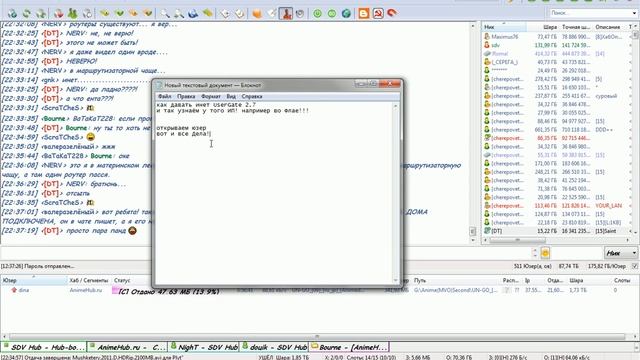Toggle the highlighted red-figure away icon

tap(286, 13)
